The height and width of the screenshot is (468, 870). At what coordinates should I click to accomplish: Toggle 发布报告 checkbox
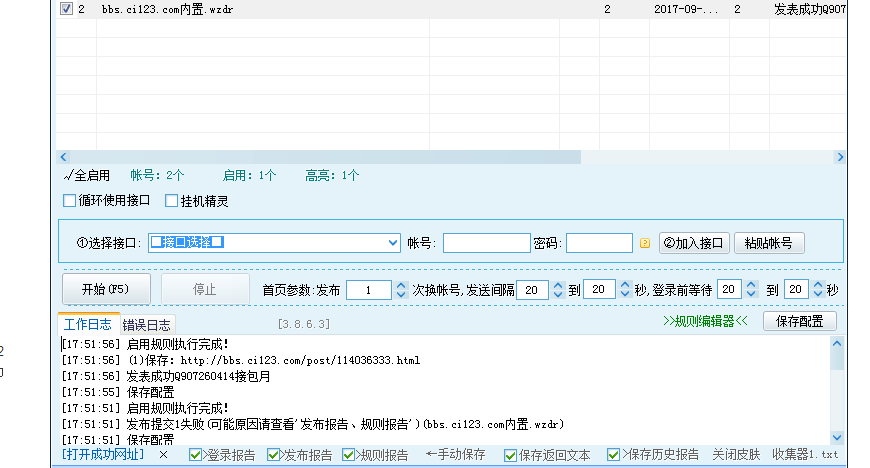(272, 455)
